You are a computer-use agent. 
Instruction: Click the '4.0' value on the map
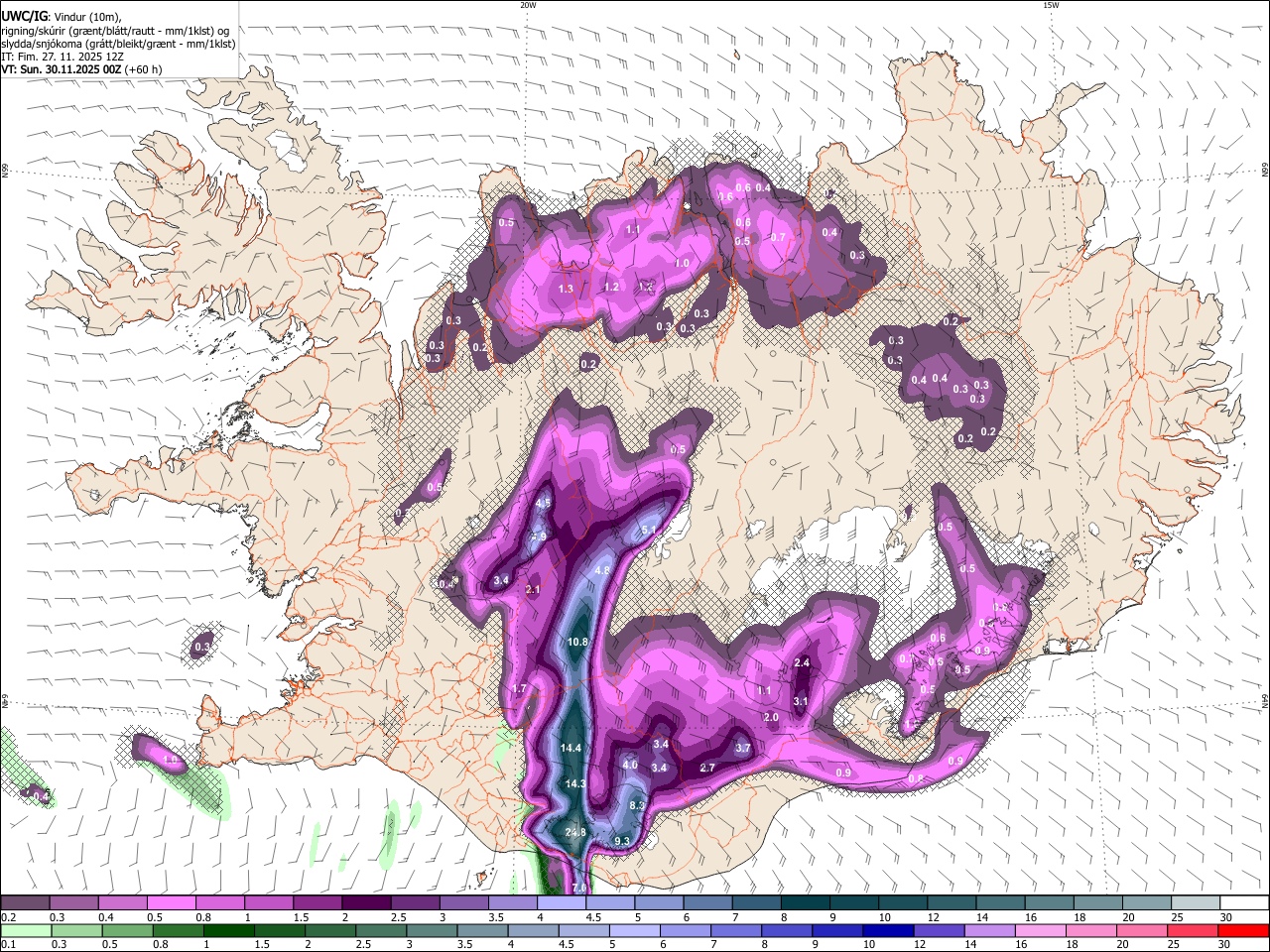(x=630, y=766)
